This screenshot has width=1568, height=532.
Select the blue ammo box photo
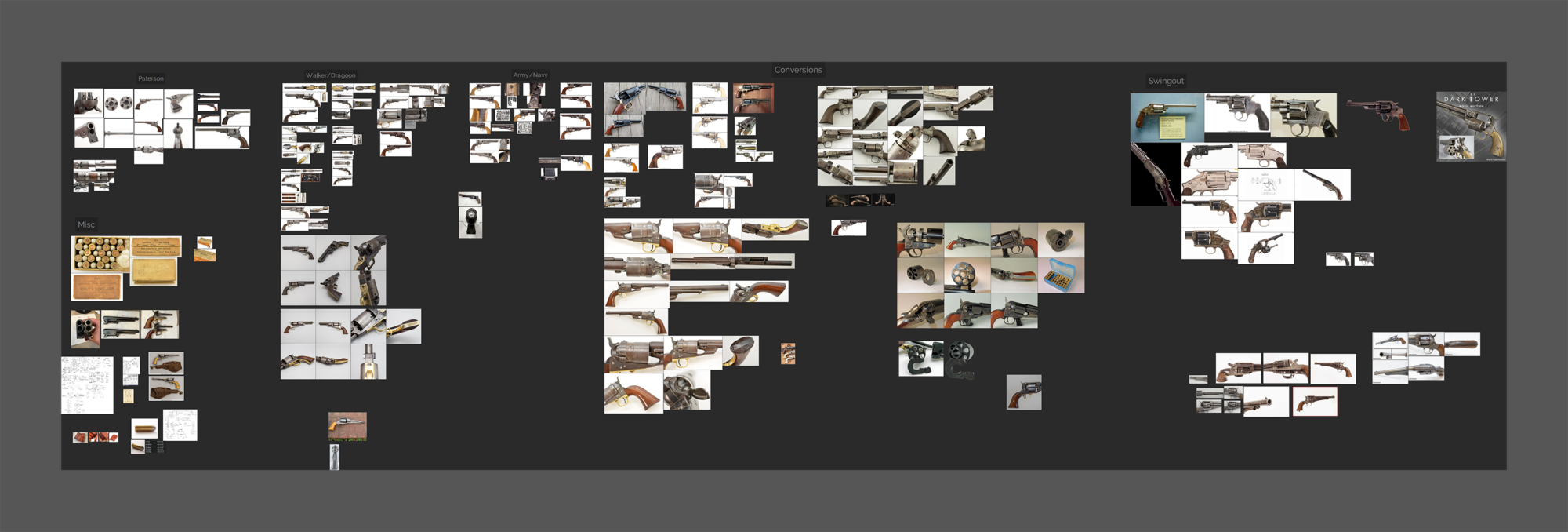click(x=1062, y=275)
